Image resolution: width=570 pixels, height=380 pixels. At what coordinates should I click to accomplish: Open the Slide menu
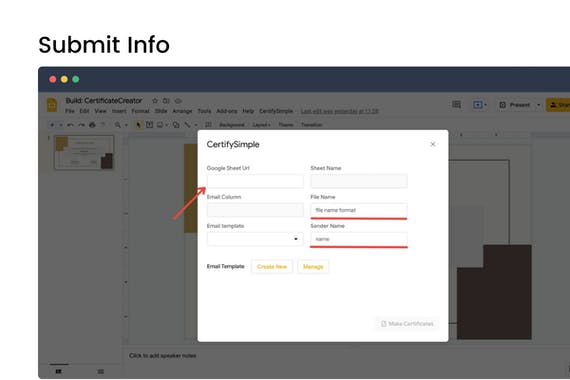click(161, 111)
